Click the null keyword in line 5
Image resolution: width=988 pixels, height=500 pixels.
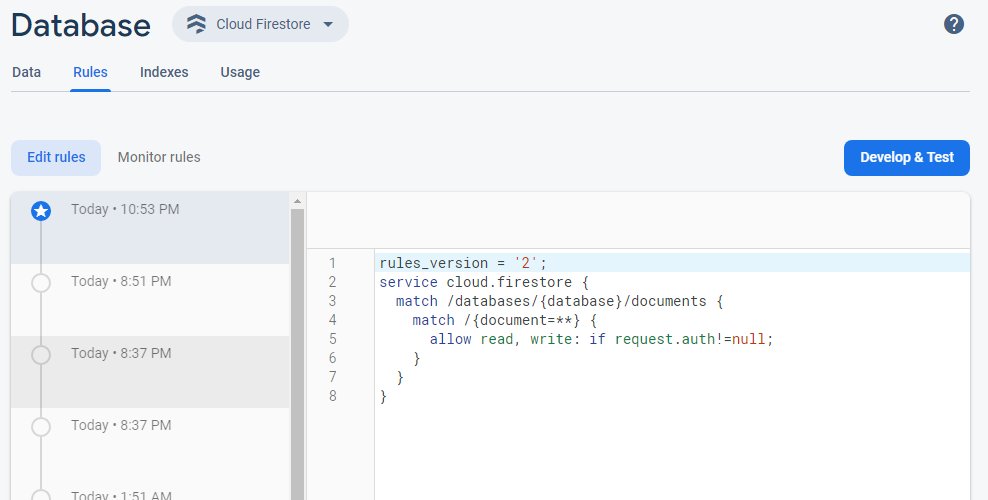click(749, 339)
